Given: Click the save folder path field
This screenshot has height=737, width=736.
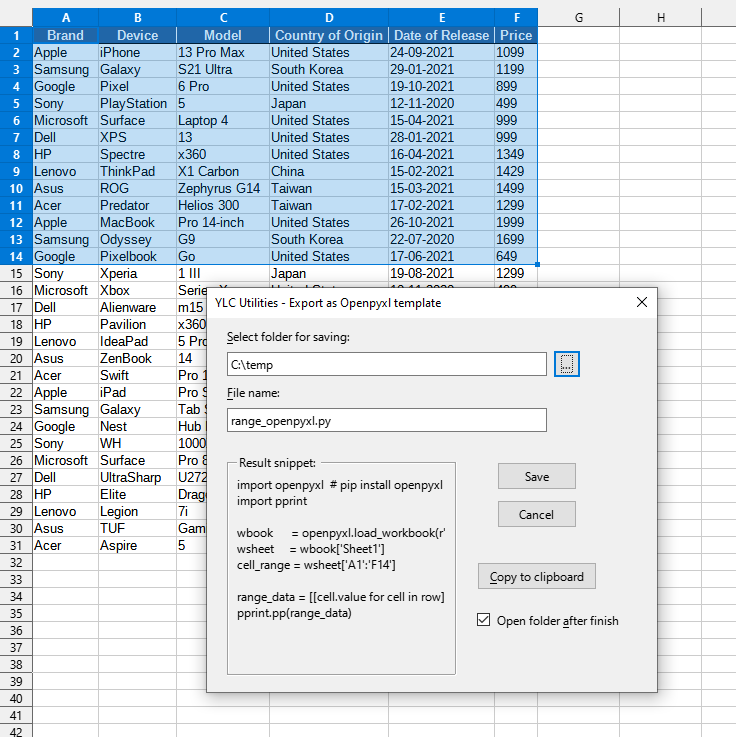Looking at the screenshot, I should click(386, 364).
